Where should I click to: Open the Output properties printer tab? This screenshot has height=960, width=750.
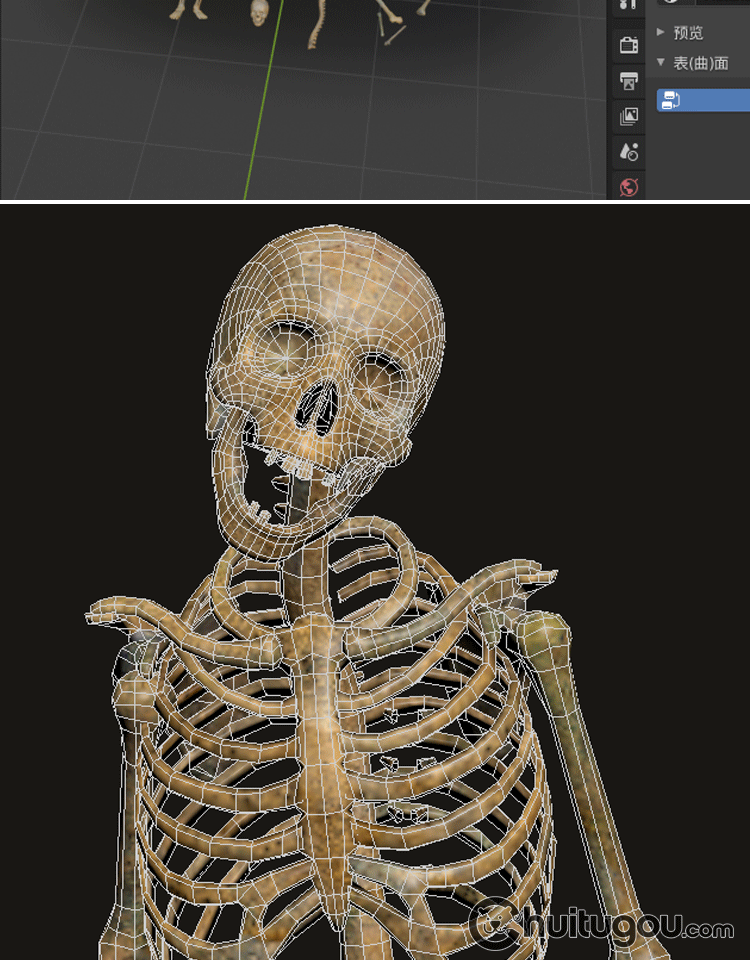point(628,81)
